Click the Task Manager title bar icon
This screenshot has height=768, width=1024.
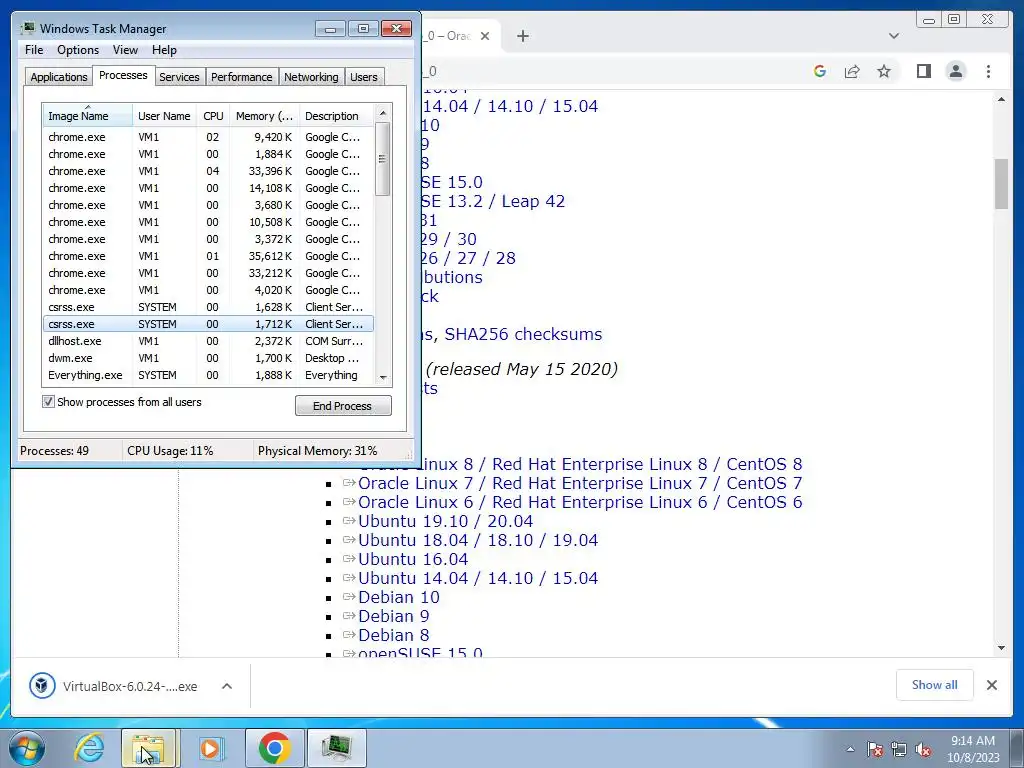[27, 28]
